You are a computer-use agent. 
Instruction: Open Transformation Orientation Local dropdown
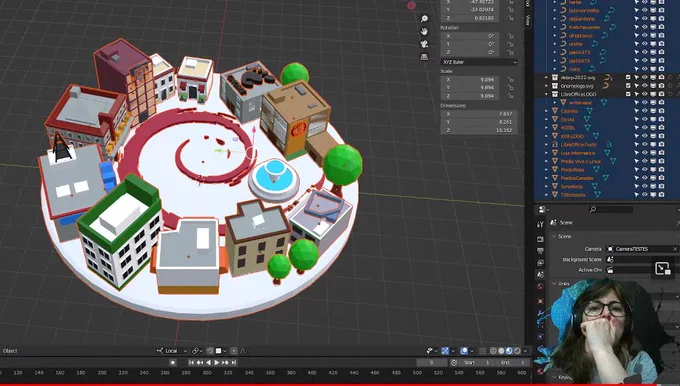click(x=172, y=351)
